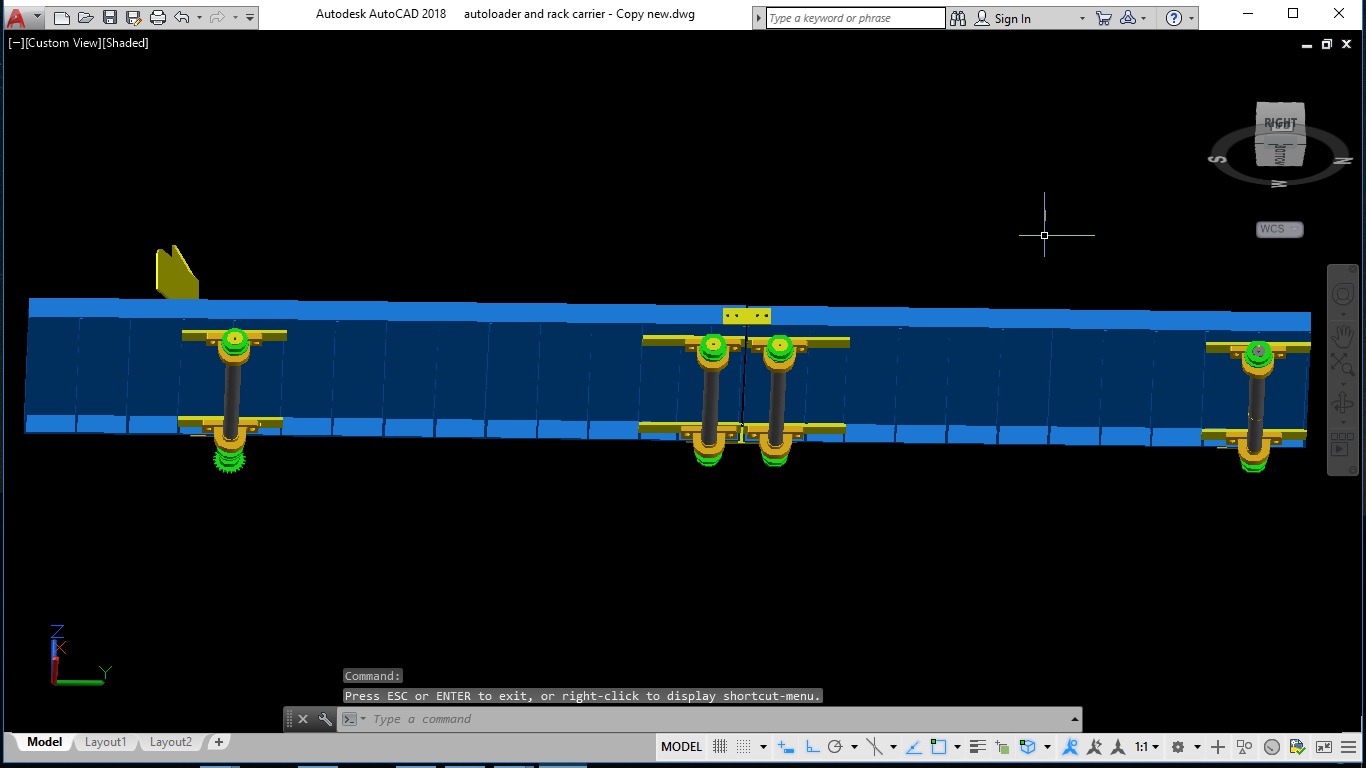
Task: Open the status bar Customization gear
Action: pos(1349,746)
